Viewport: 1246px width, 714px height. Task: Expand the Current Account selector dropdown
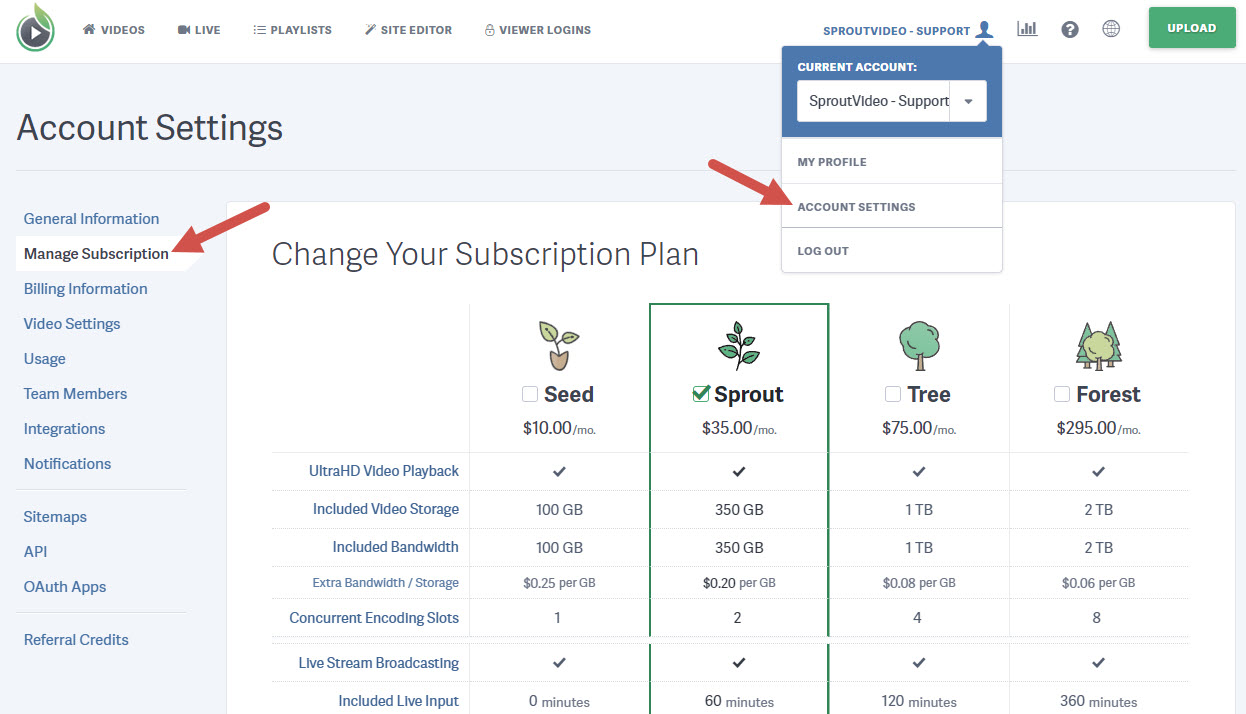(x=967, y=101)
